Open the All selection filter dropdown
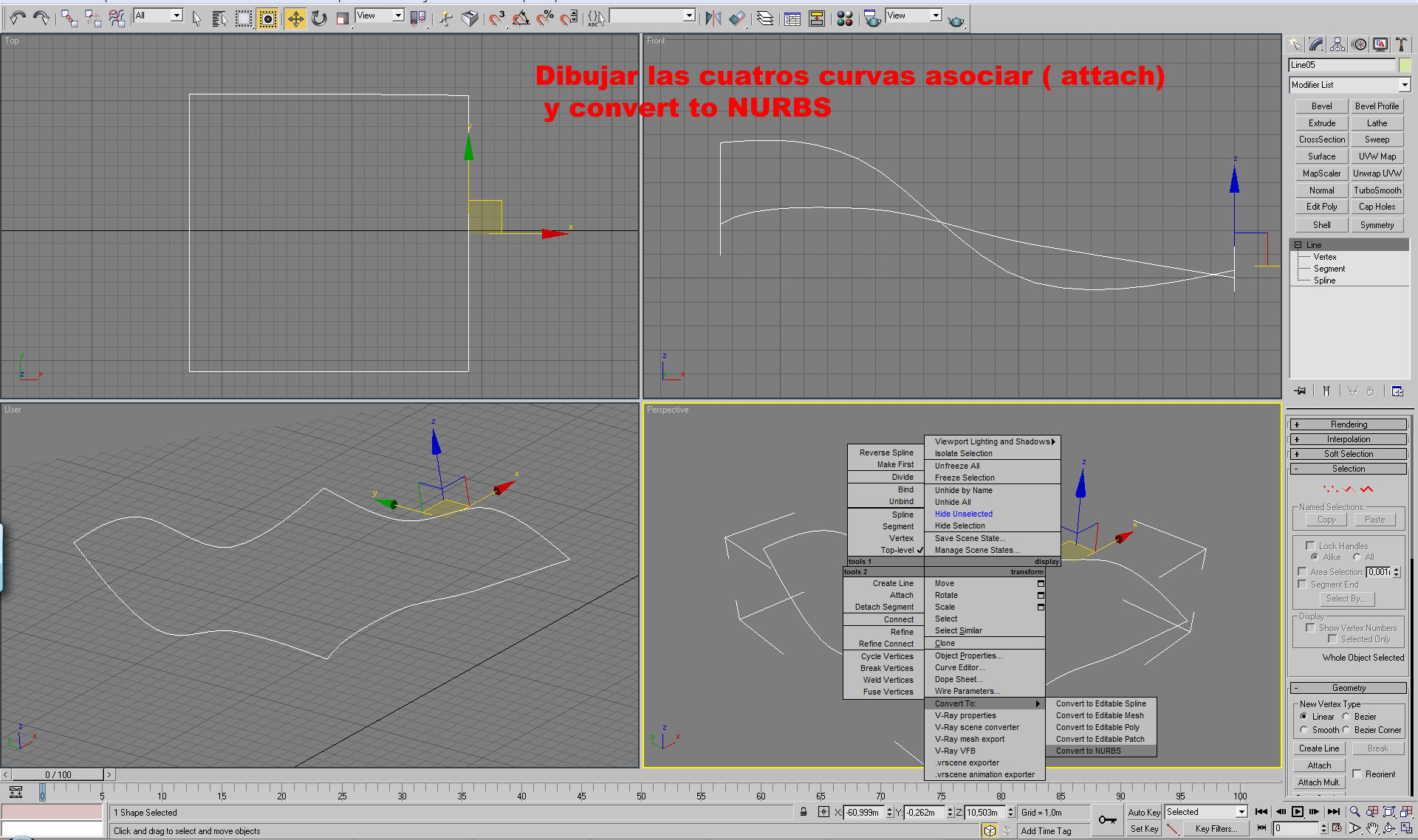Image resolution: width=1418 pixels, height=840 pixels. [x=177, y=16]
